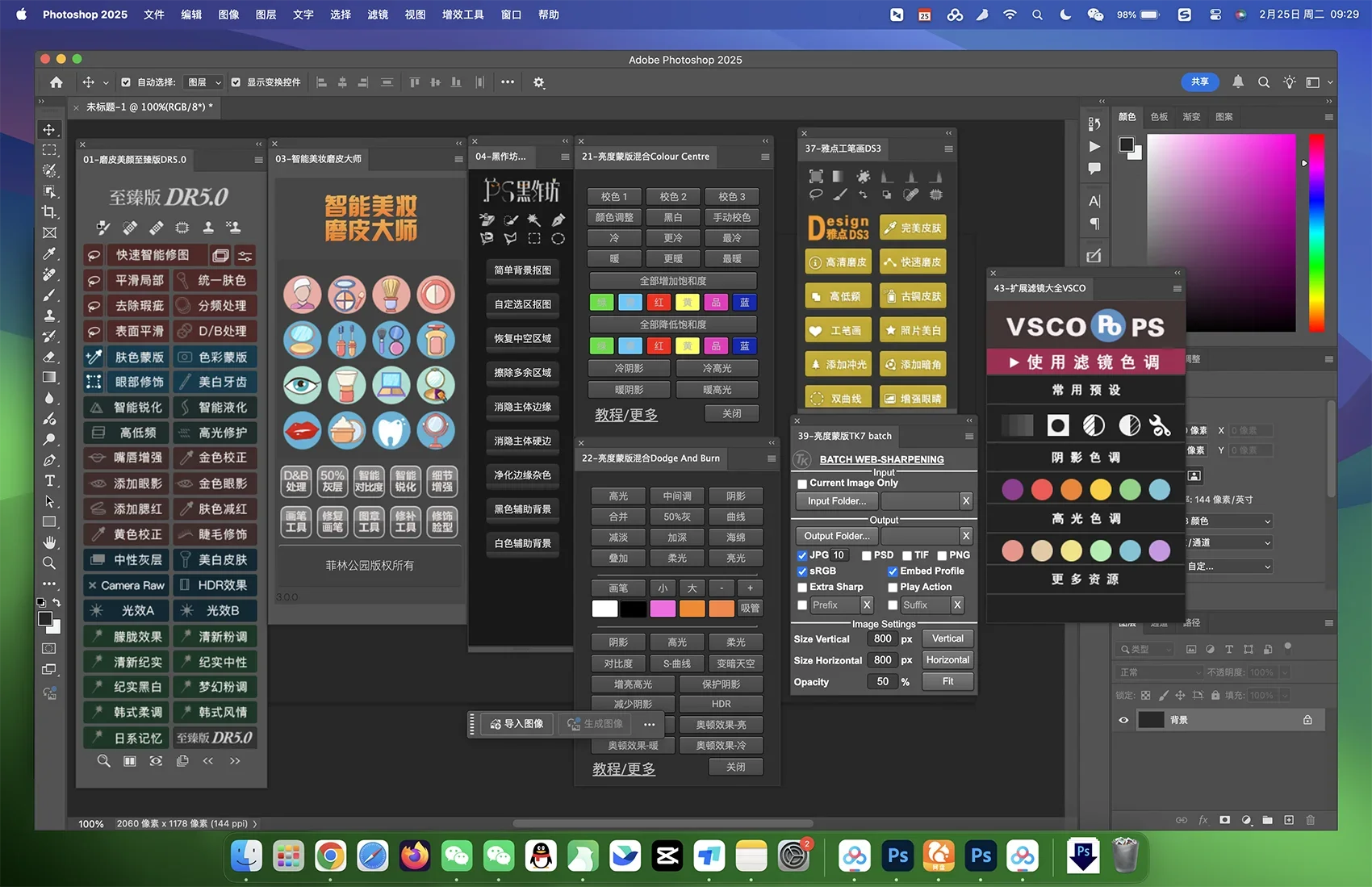
Task: Open the 图层 auto-select dropdown
Action: (204, 82)
